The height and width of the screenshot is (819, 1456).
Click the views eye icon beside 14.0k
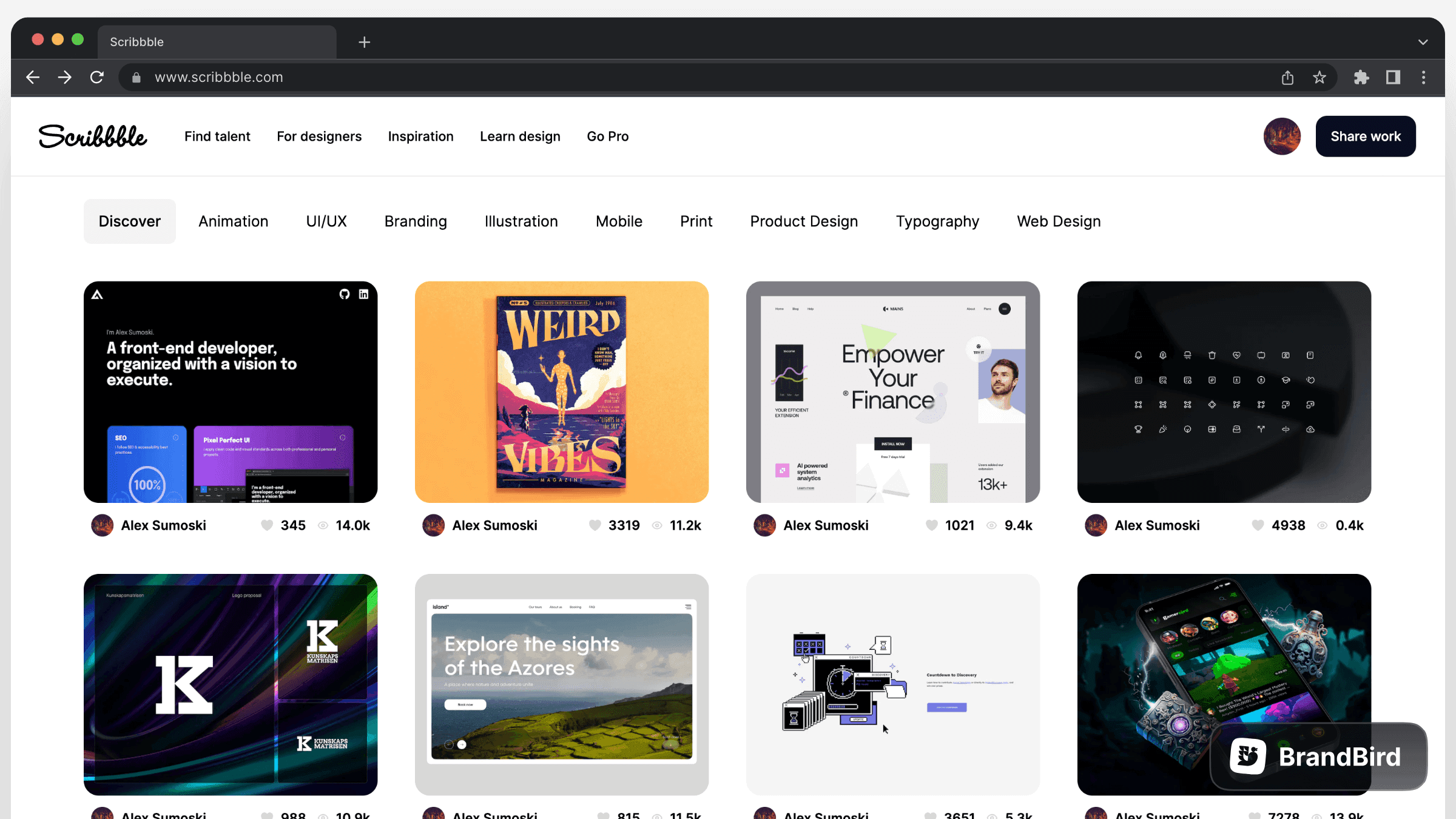(x=323, y=525)
